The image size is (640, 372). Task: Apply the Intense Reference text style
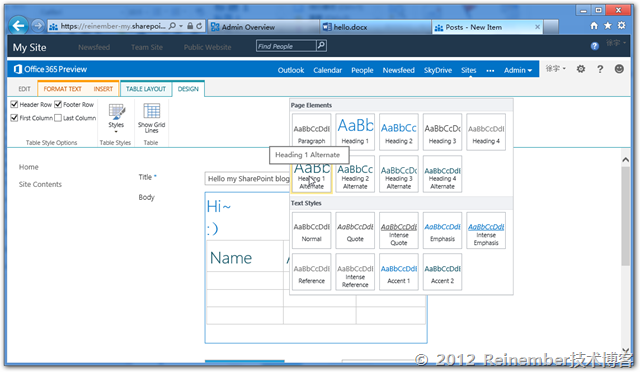pos(355,272)
